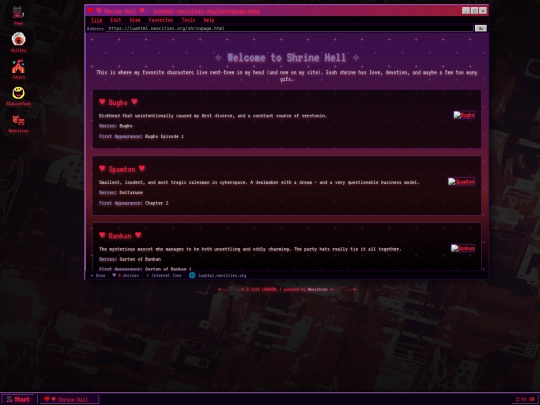Viewport: 540px width, 405px height.
Task: Click 'Internet Zone' in status bar
Action: pos(164,276)
